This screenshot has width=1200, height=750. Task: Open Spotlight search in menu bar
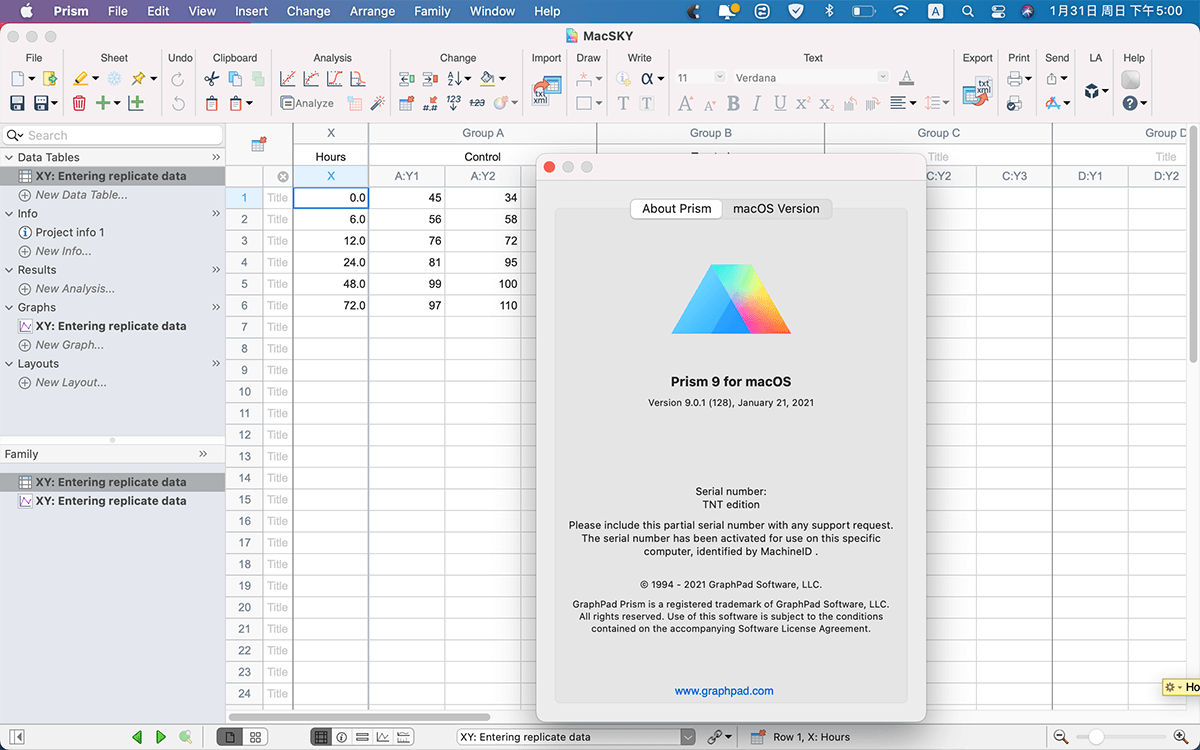[x=967, y=11]
